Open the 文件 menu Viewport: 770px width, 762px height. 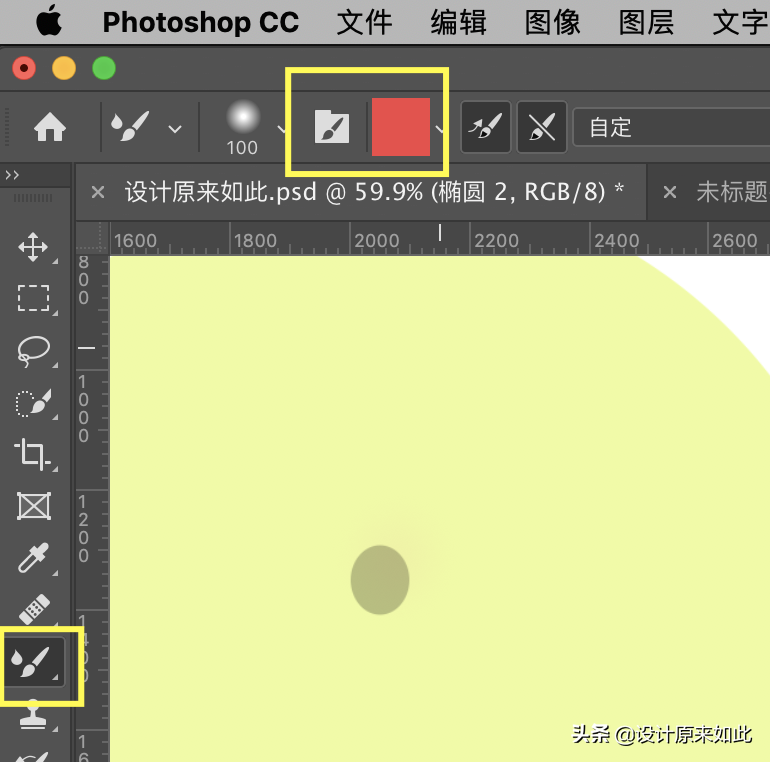point(363,22)
